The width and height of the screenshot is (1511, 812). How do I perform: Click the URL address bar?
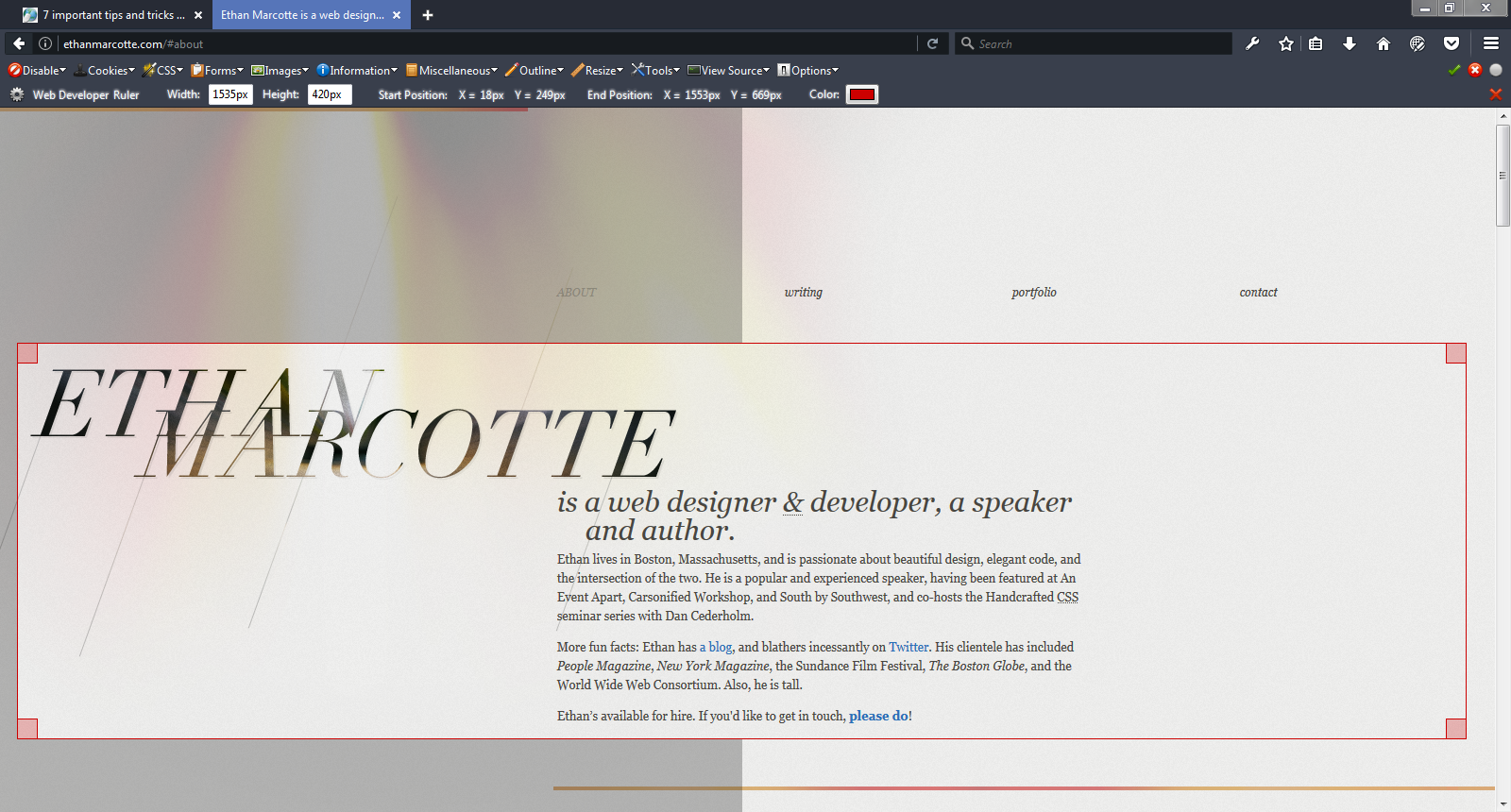[x=486, y=43]
